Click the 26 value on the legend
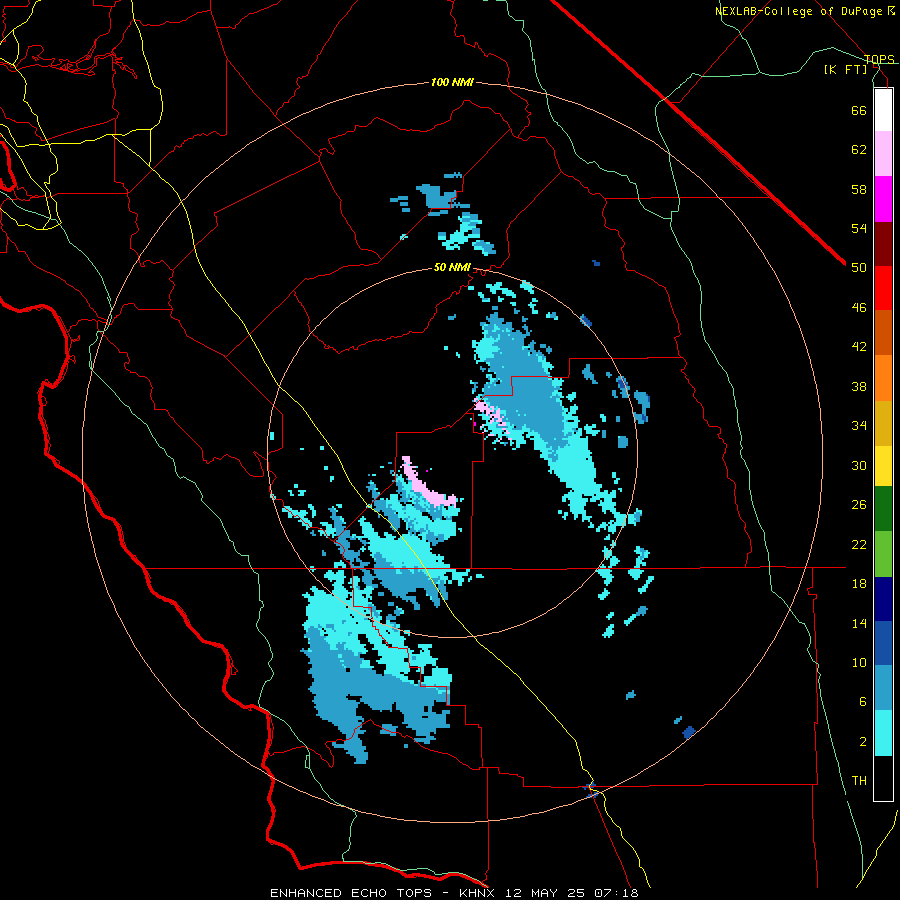The height and width of the screenshot is (900, 900). coord(859,505)
